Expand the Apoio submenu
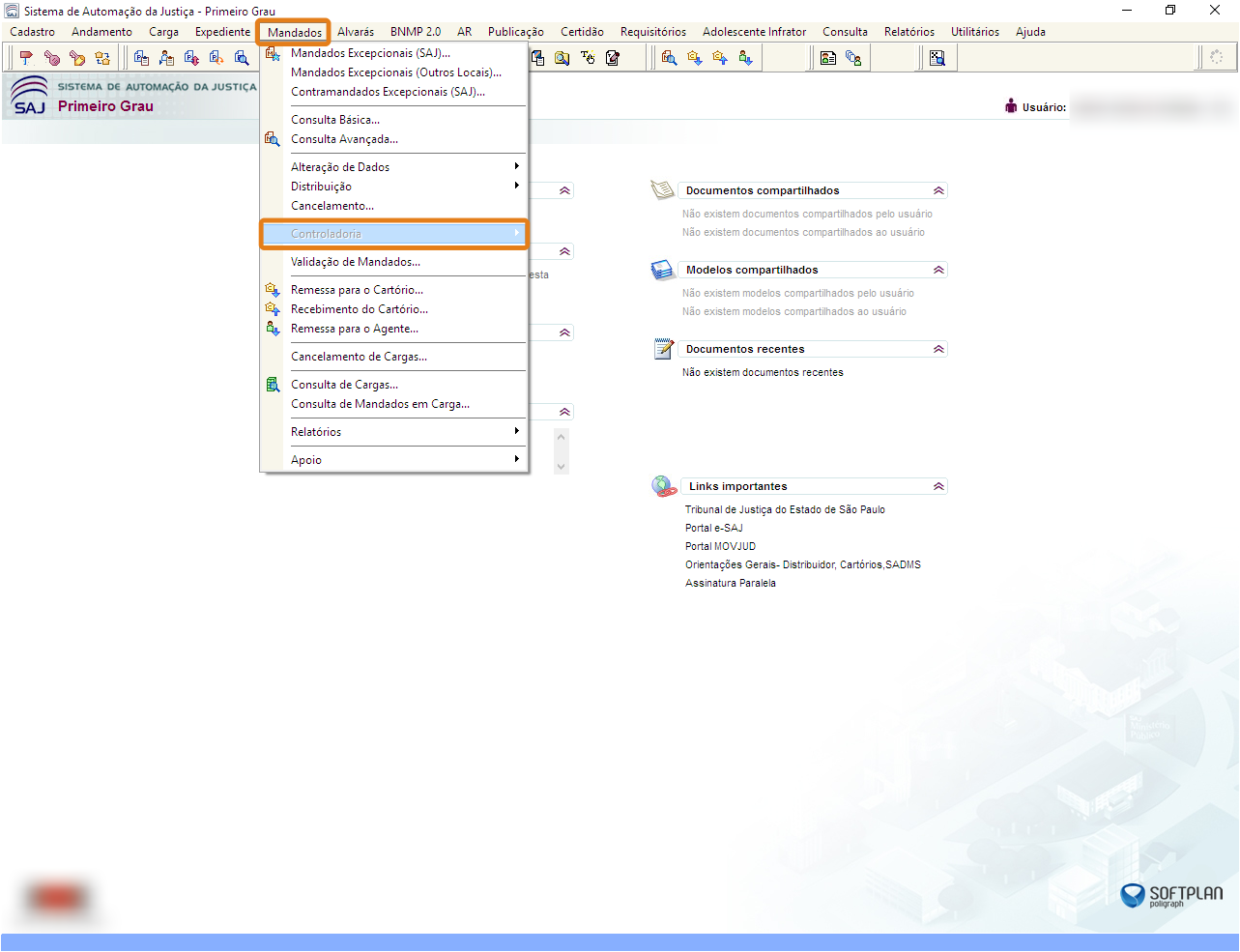1240x952 pixels. [394, 460]
